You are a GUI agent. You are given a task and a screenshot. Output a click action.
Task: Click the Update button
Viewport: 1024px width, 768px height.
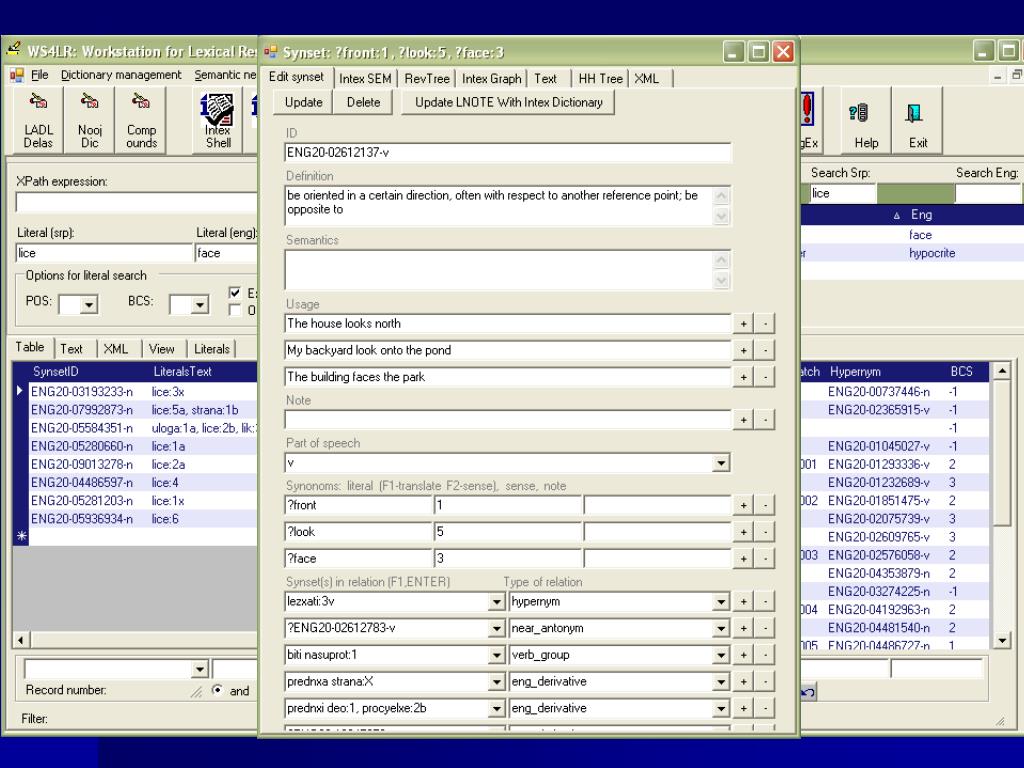point(304,103)
